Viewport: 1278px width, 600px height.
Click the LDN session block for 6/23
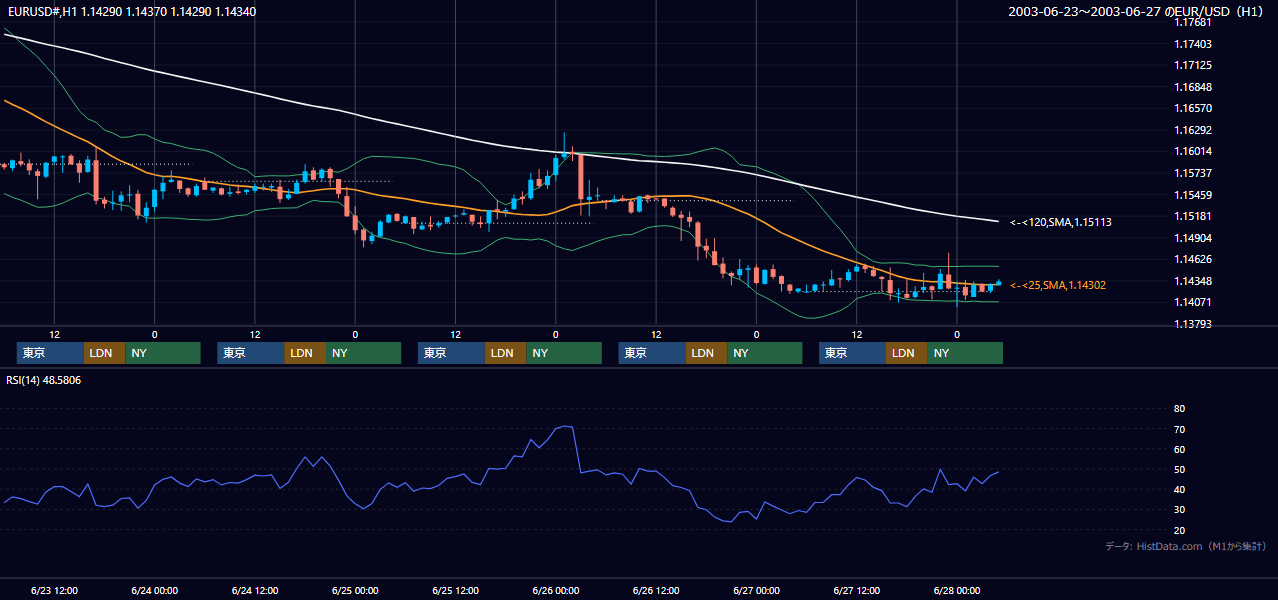tap(105, 353)
